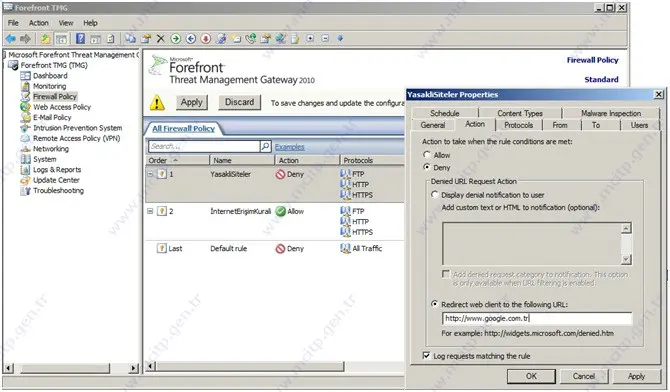Screen dimensions: 670x392
Task: Click the red Deny icon of YasakliSiteler rule
Action: [x=280, y=174]
